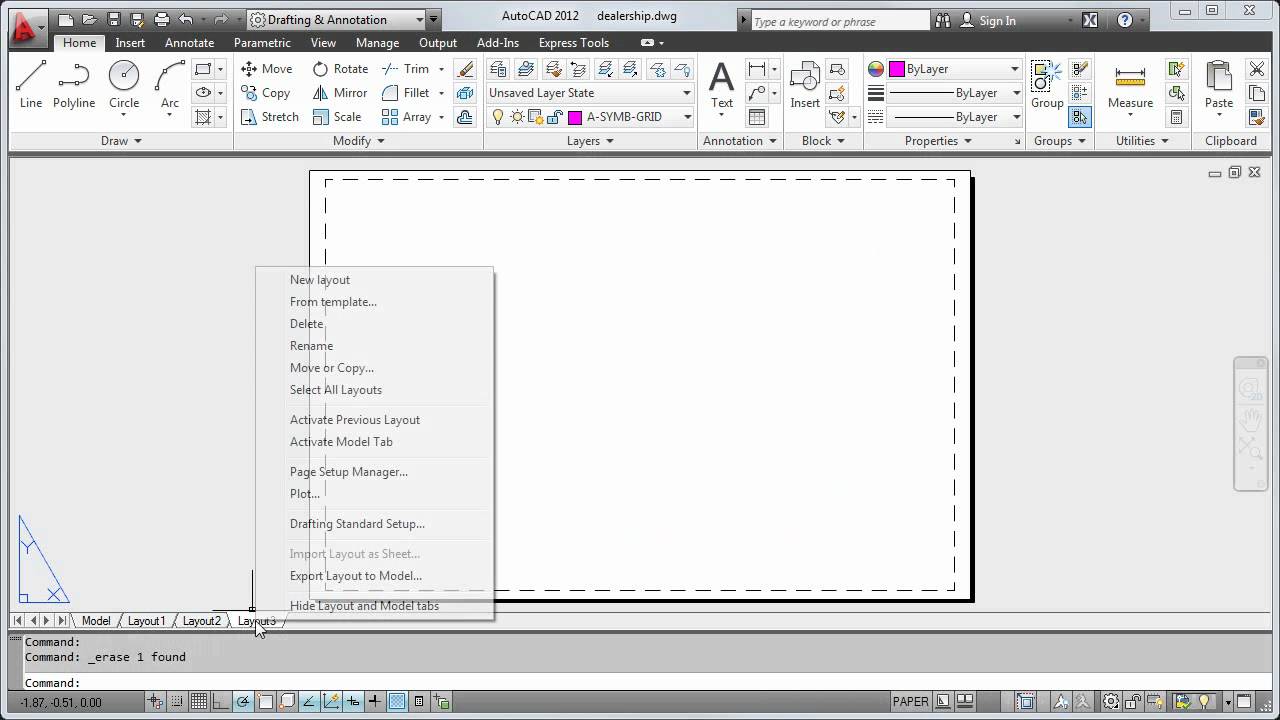Activate the Move command

click(266, 68)
